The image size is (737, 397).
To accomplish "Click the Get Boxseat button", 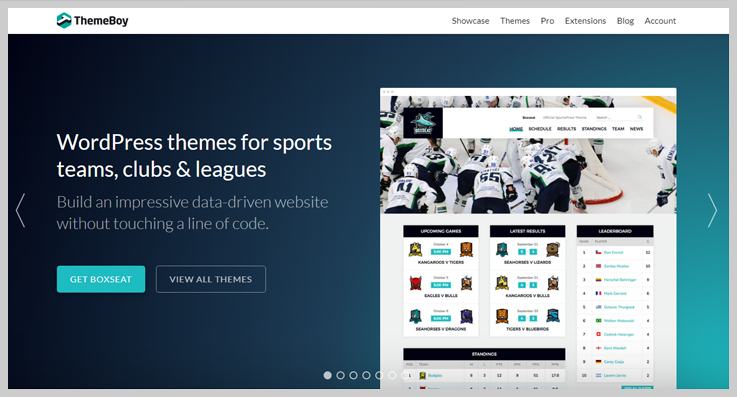I will click(101, 279).
